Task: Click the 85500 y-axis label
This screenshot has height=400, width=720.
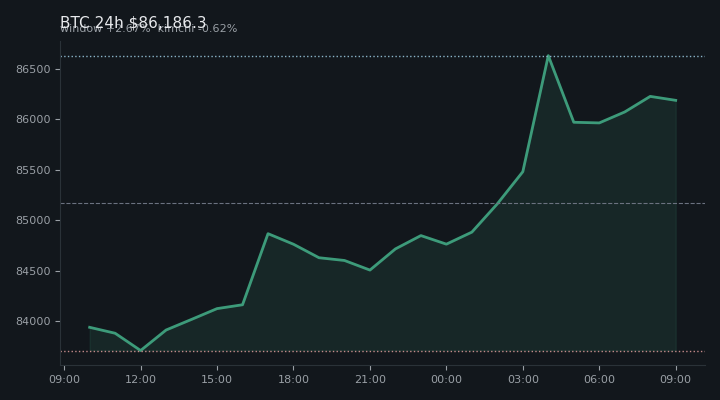Action: pyautogui.click(x=33, y=170)
